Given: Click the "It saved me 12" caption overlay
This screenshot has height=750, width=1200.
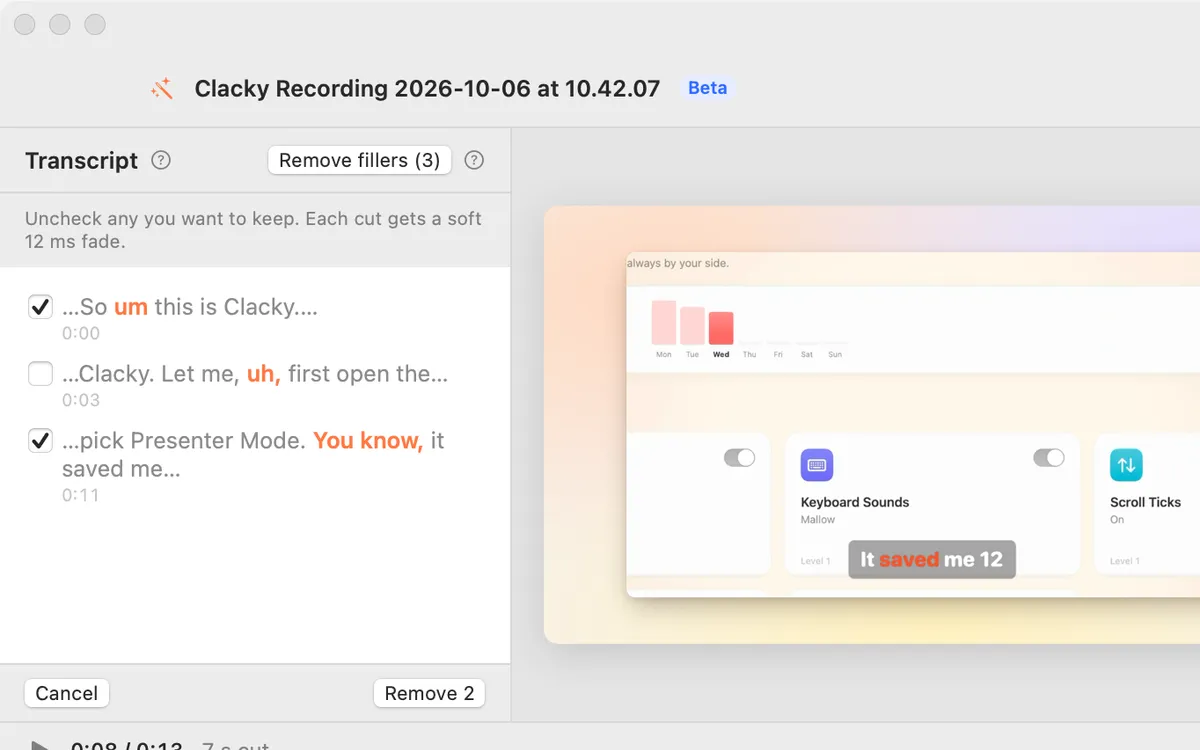Looking at the screenshot, I should (x=932, y=559).
